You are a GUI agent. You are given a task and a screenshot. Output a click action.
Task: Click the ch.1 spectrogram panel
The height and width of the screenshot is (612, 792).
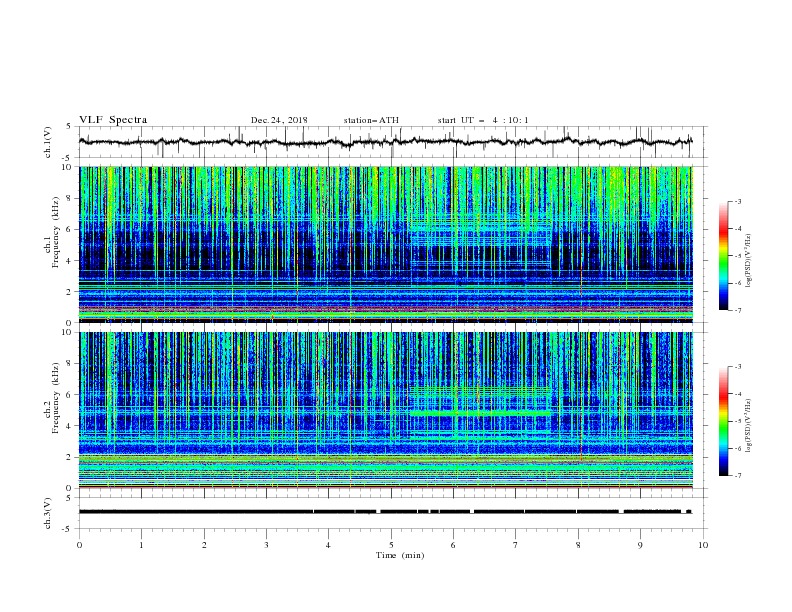coord(386,244)
